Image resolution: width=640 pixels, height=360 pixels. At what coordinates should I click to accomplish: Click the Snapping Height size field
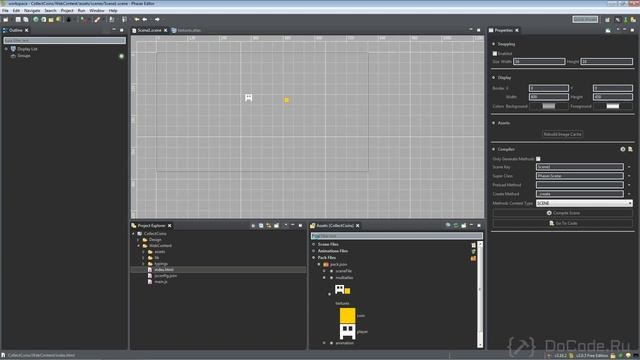(607, 62)
